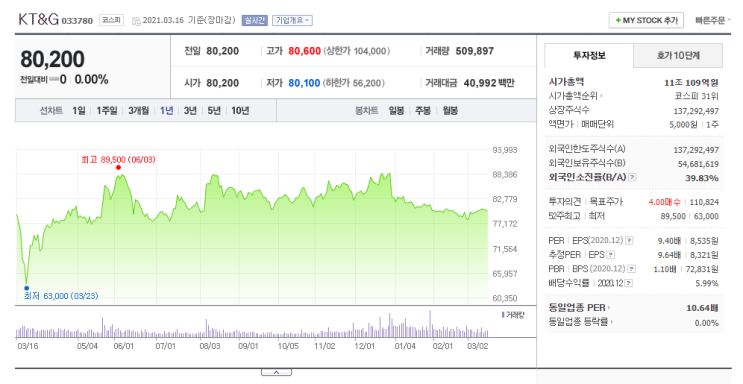Click the 거래대금 value 40,992 백만
Image resolution: width=743 pixels, height=384 pixels.
coord(489,83)
